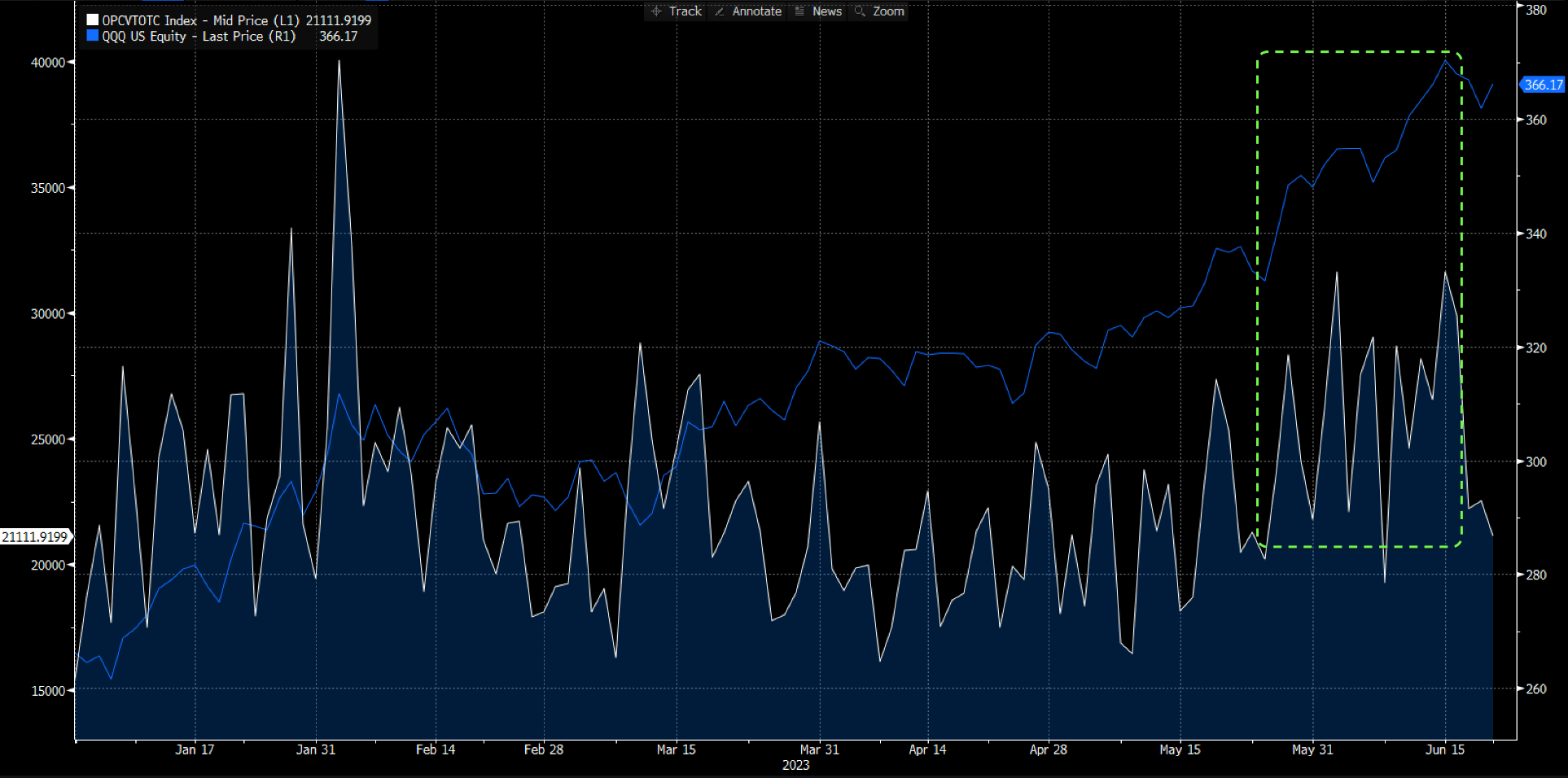The image size is (1568, 778).
Task: Click the "Feb 28" date label
Action: point(544,750)
